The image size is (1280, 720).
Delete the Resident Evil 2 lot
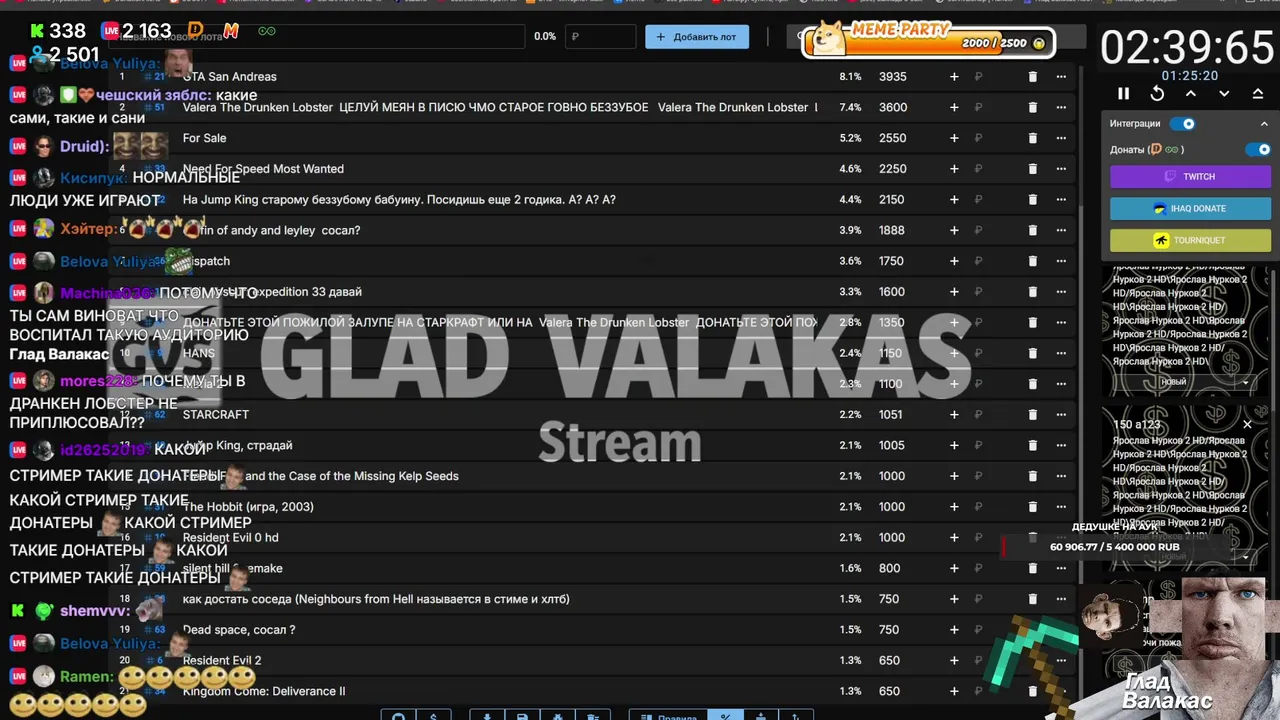pos(1033,660)
